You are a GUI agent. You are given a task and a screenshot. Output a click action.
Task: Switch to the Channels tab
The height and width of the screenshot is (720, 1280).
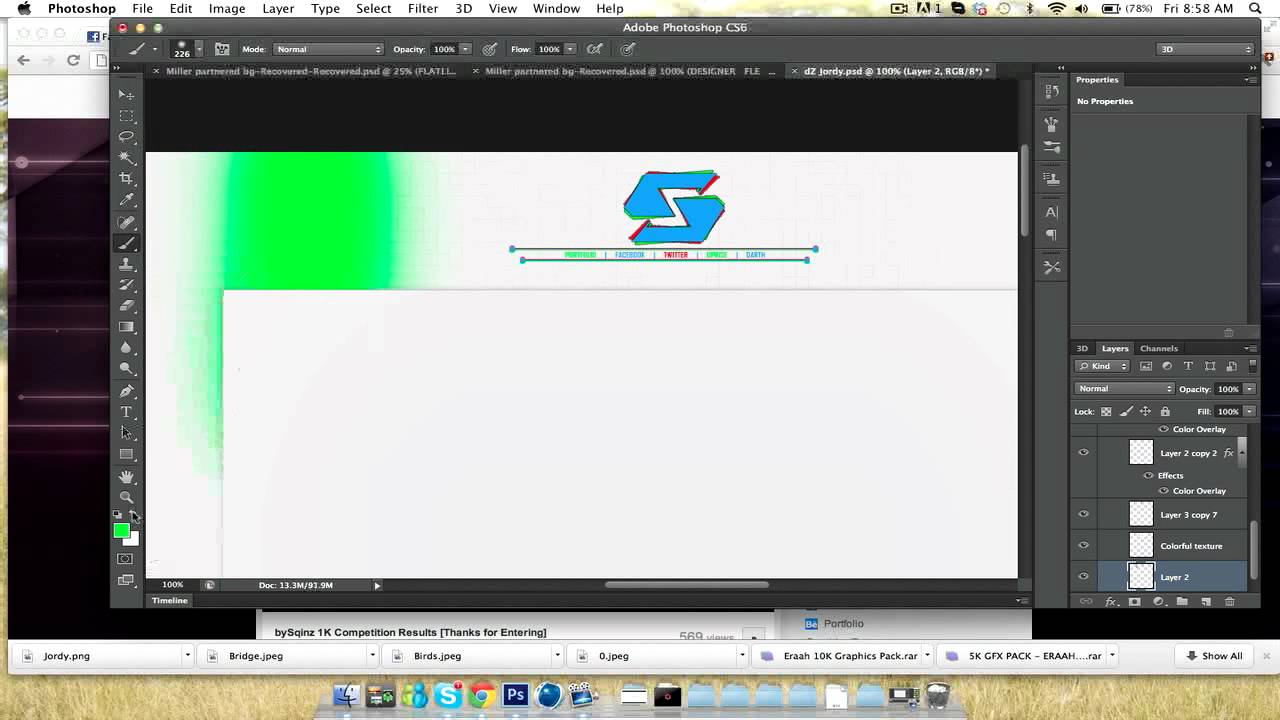(1159, 348)
